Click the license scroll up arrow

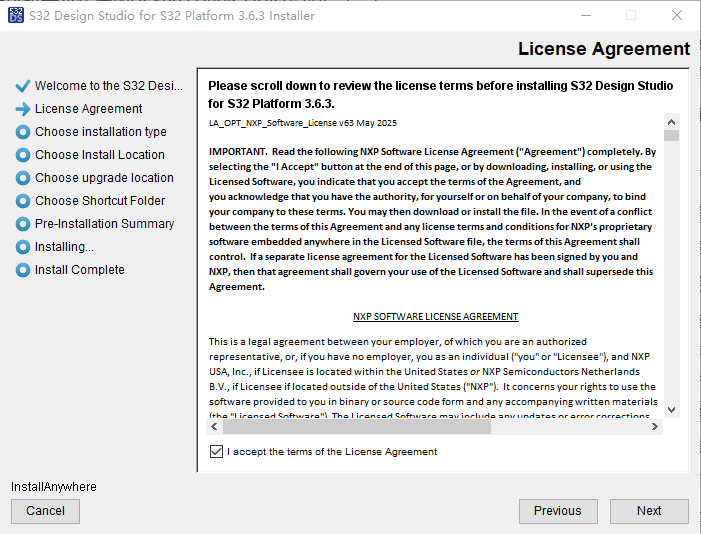point(671,122)
